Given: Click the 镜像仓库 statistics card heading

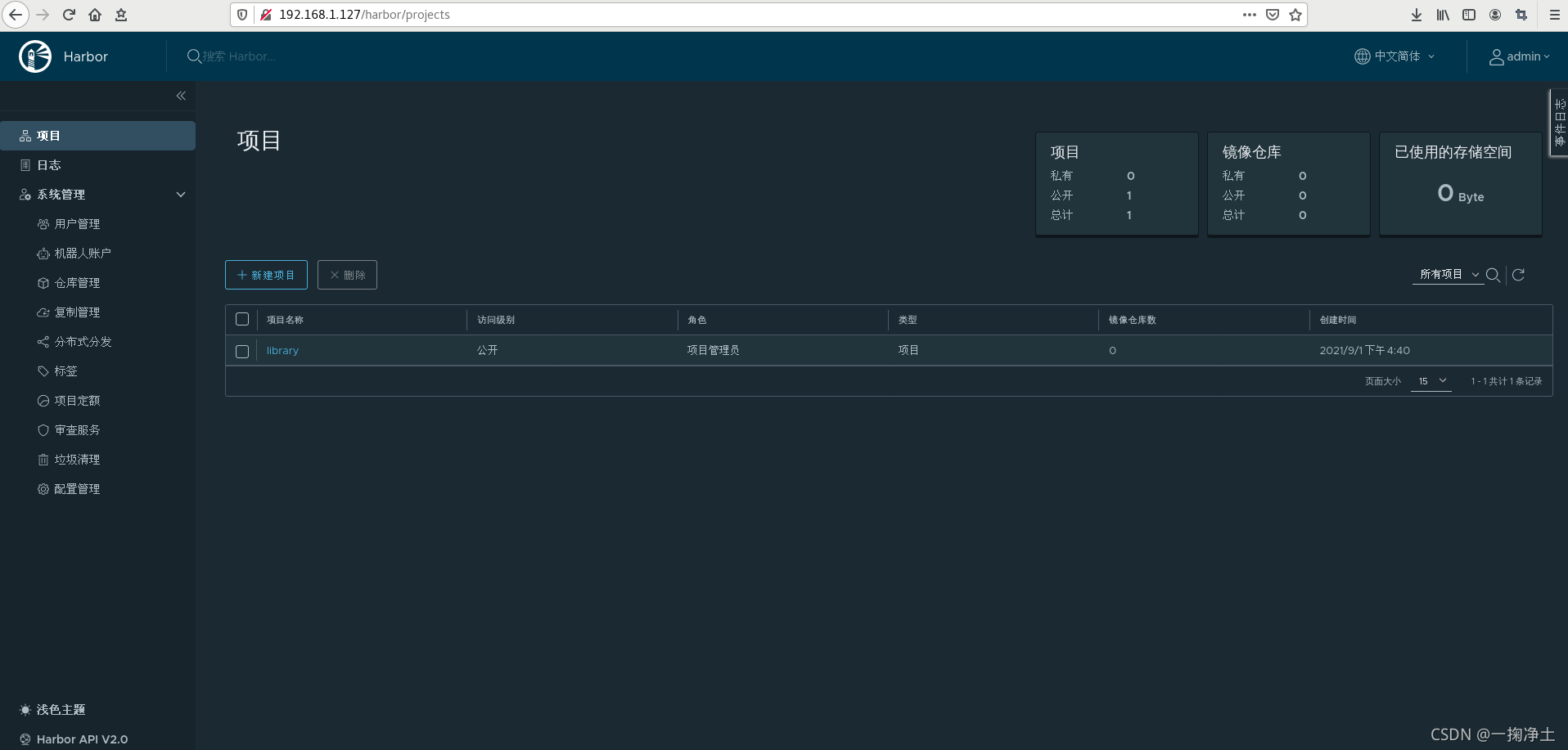Looking at the screenshot, I should click(1252, 152).
